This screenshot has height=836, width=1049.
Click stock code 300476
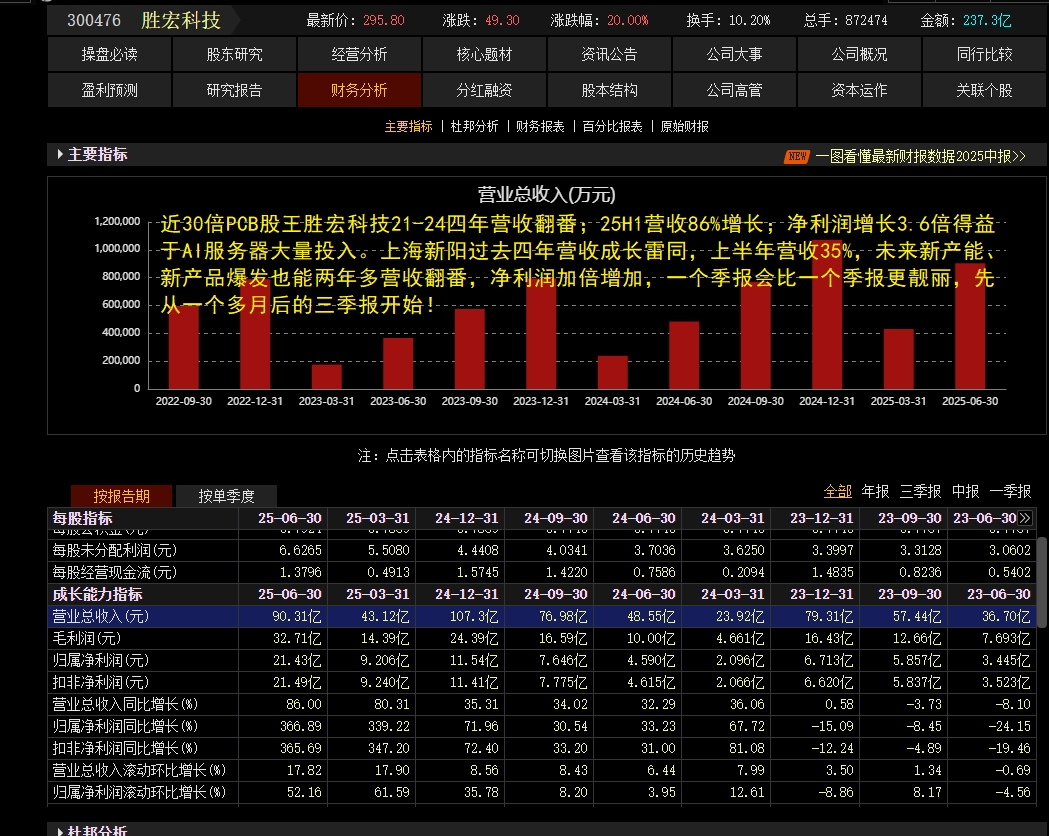94,21
